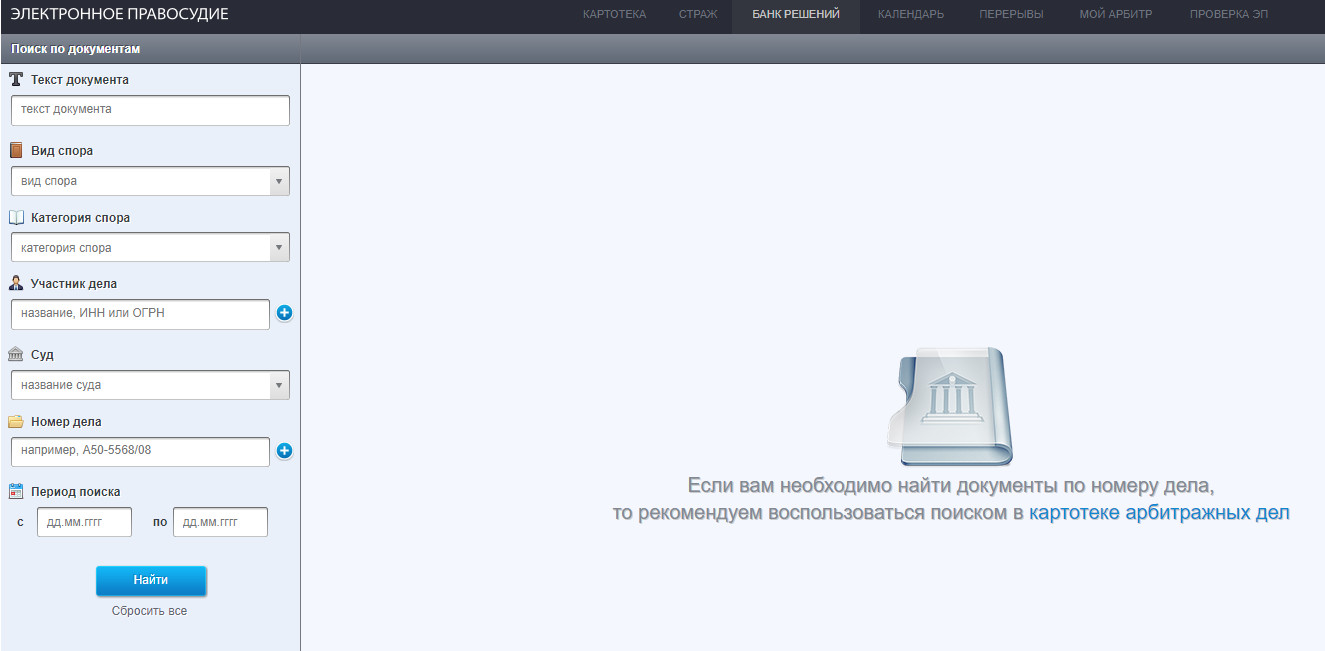Follow the картотеке арбитражных дел link
The image size is (1325, 651).
click(x=1159, y=513)
